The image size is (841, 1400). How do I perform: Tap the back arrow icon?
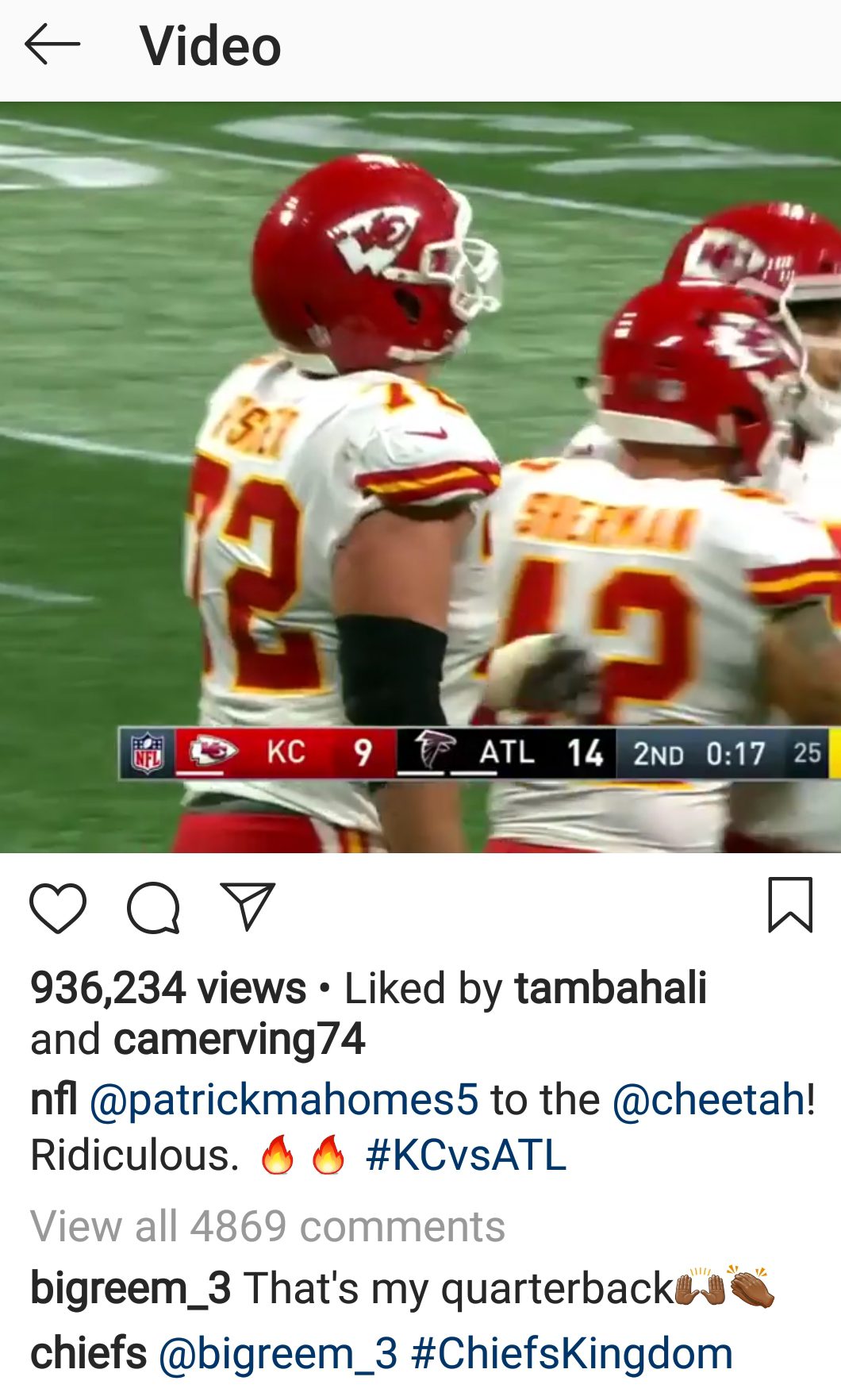(52, 44)
